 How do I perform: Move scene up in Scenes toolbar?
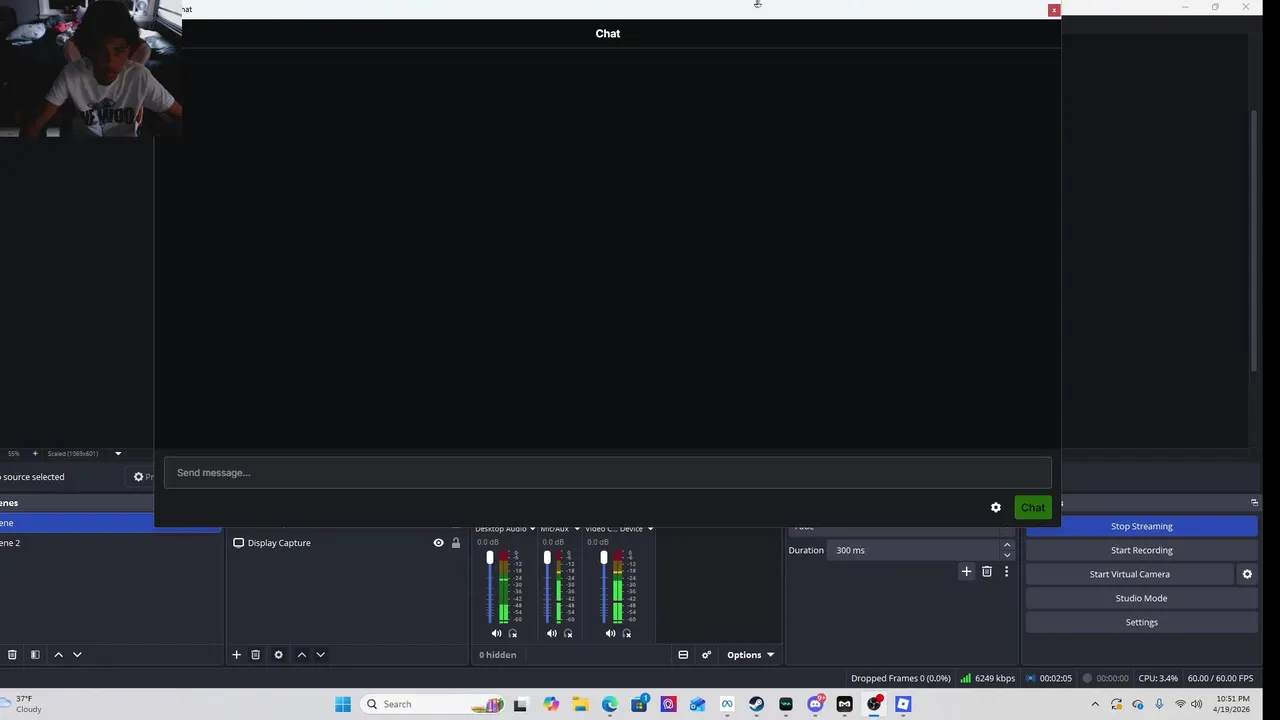(x=58, y=655)
